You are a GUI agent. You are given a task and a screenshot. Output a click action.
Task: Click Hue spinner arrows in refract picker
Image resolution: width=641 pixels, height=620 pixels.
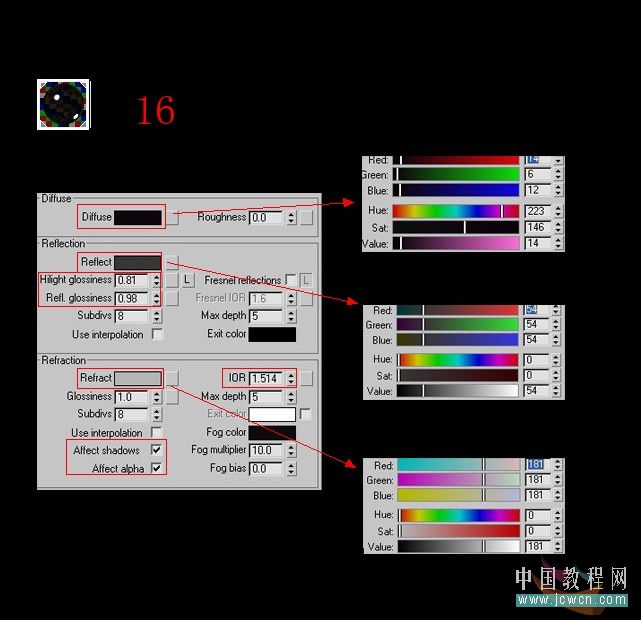pos(557,515)
